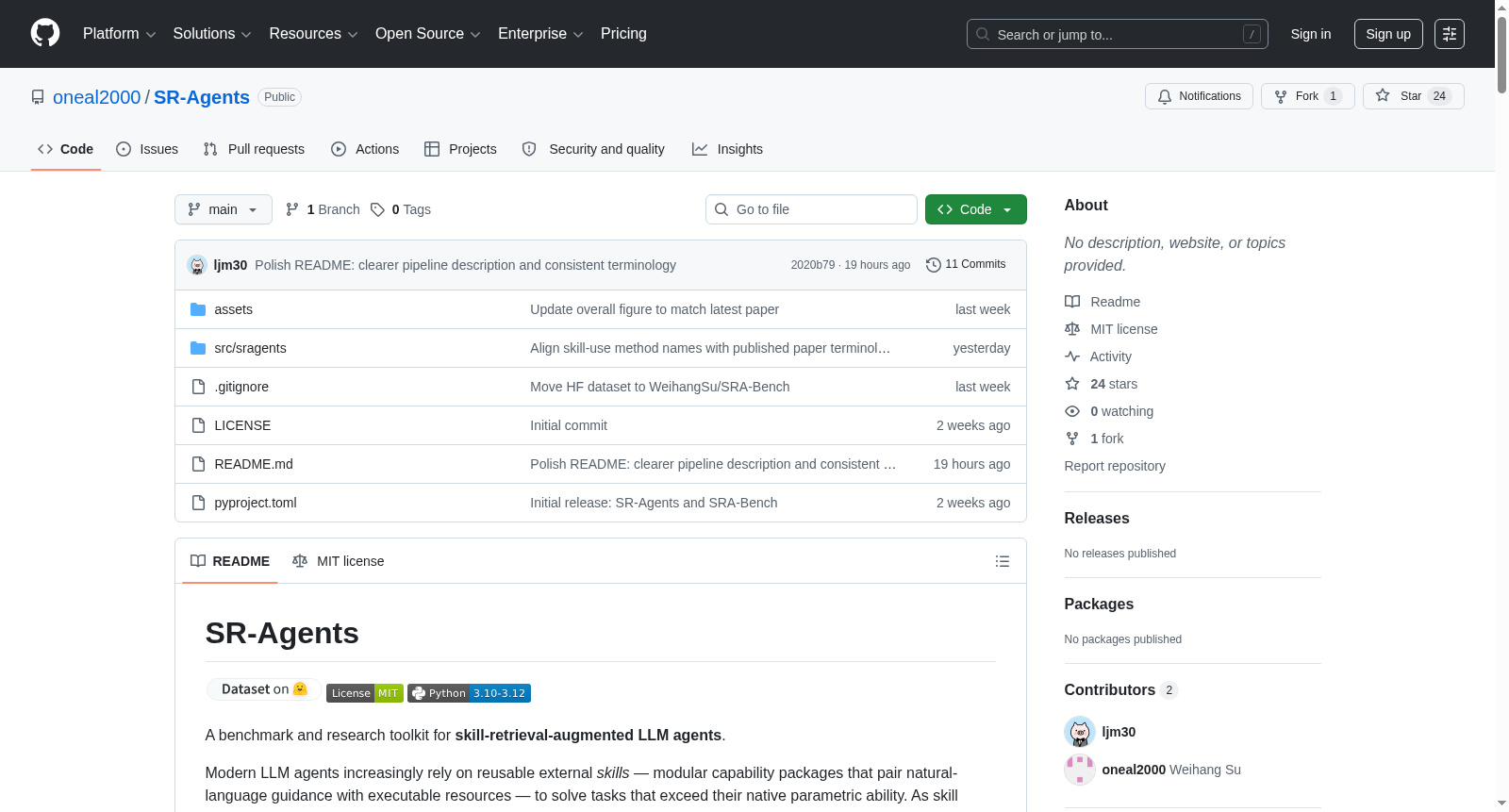Screen dimensions: 1509x812
Task: Expand the Platform menu
Action: pos(119,34)
